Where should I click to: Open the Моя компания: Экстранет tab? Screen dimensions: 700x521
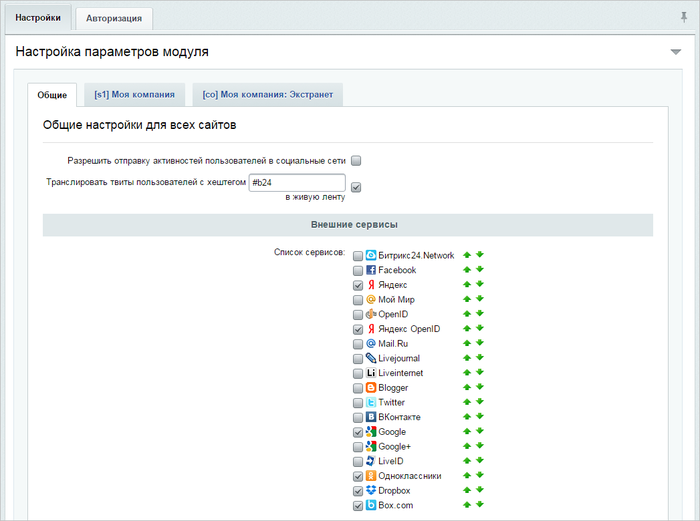coord(267,95)
